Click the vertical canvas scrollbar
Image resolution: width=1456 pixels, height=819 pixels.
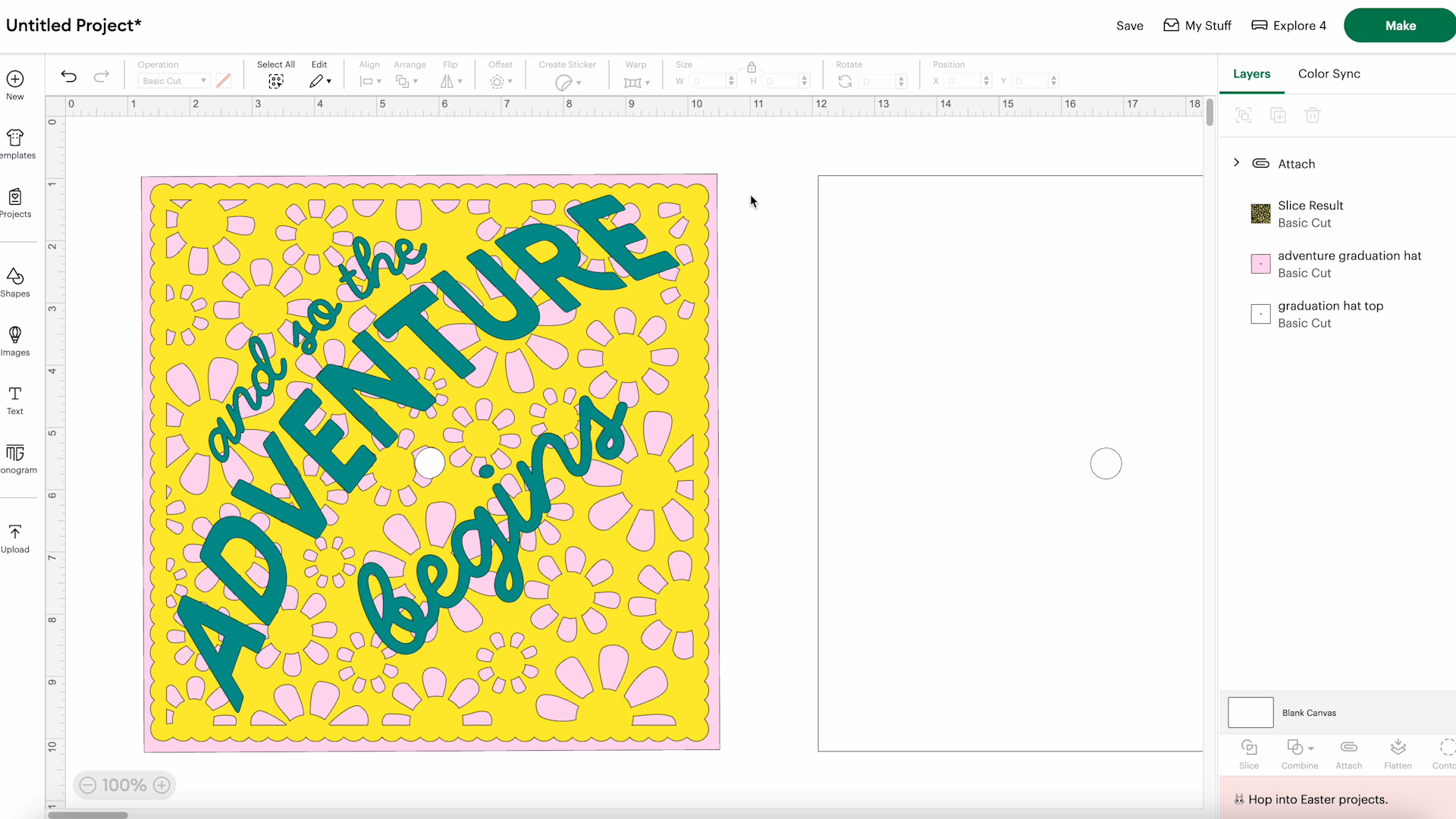click(x=1210, y=112)
